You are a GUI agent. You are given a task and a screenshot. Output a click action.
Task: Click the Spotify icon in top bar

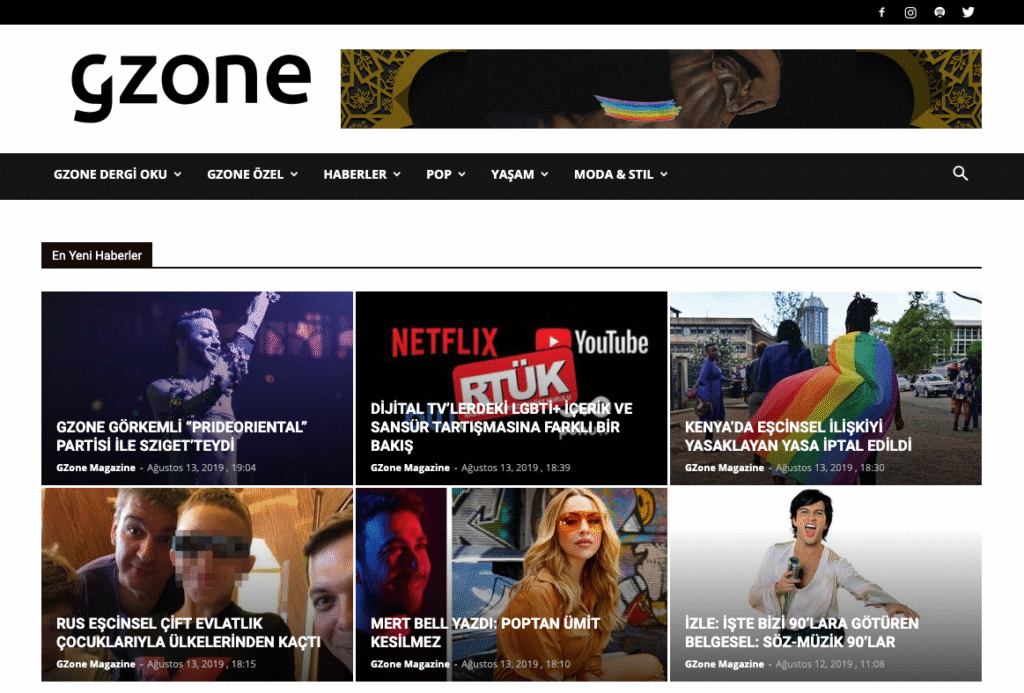pyautogui.click(x=939, y=12)
